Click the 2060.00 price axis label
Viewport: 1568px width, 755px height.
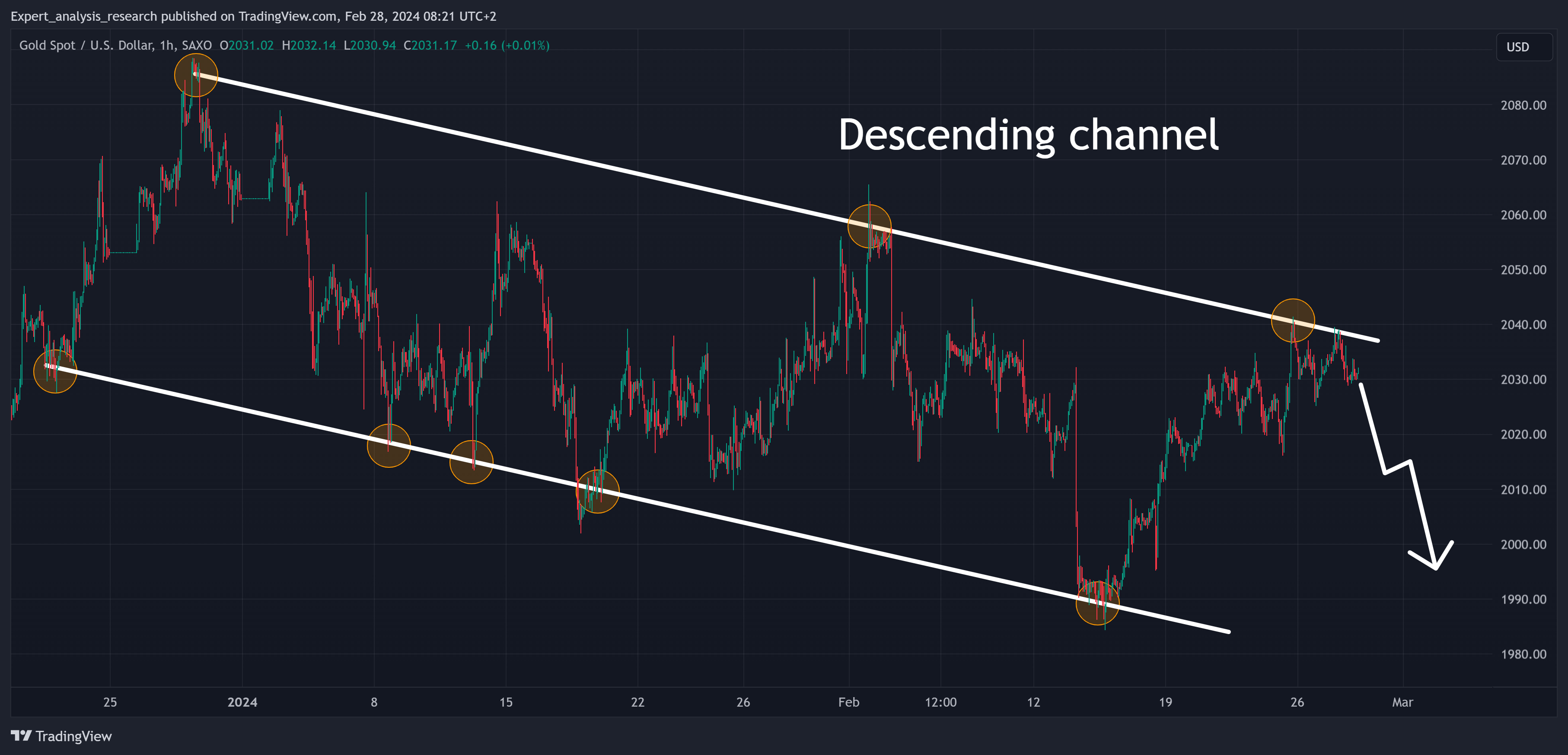tap(1523, 215)
